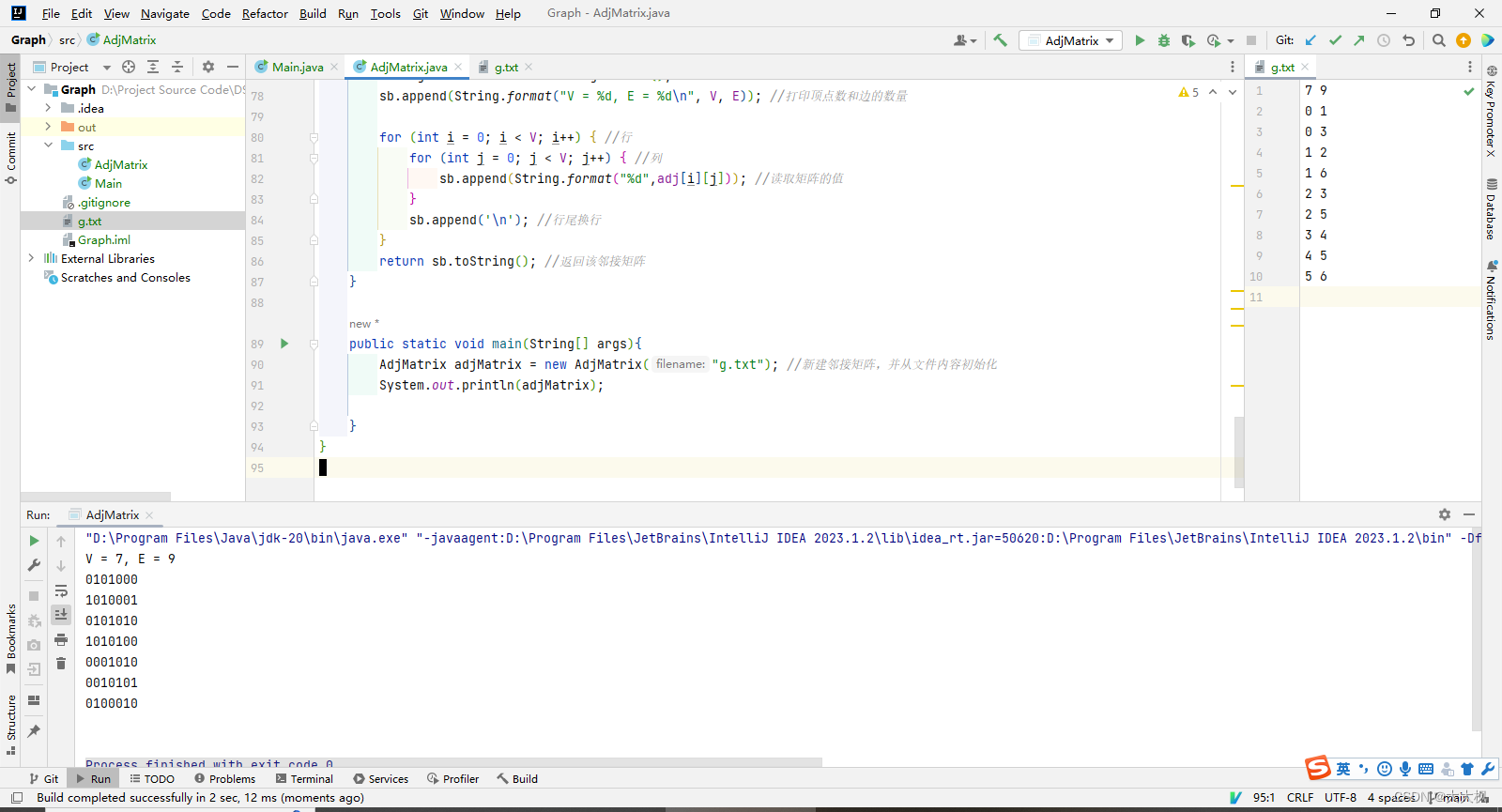Open Search Everywhere magnifier
This screenshot has width=1502, height=812.
(1439, 40)
